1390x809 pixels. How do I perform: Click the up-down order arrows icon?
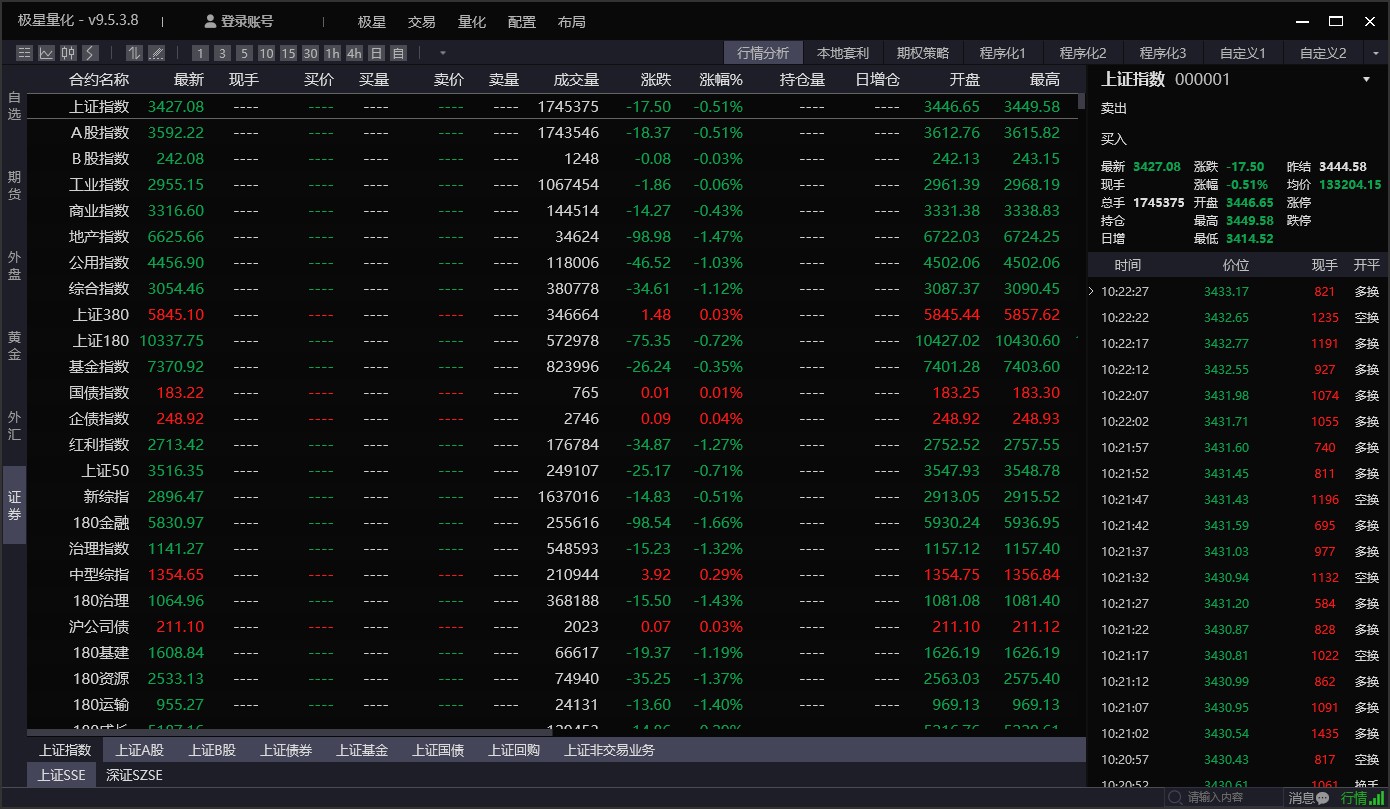point(134,53)
